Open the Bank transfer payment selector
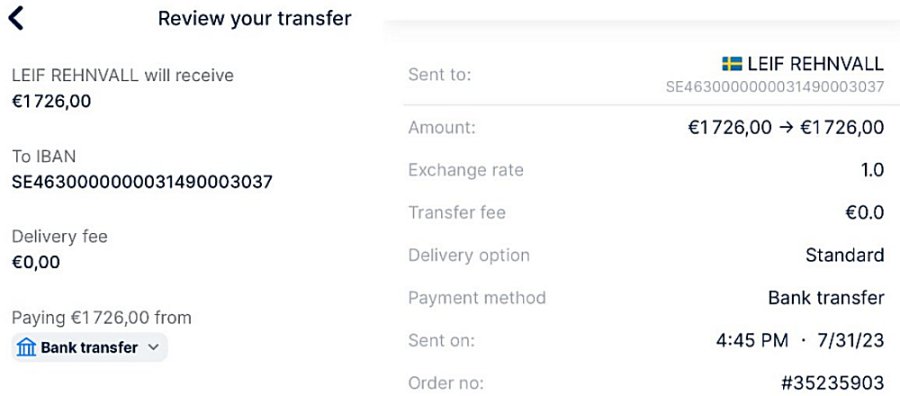The width and height of the screenshot is (900, 396). [x=90, y=347]
